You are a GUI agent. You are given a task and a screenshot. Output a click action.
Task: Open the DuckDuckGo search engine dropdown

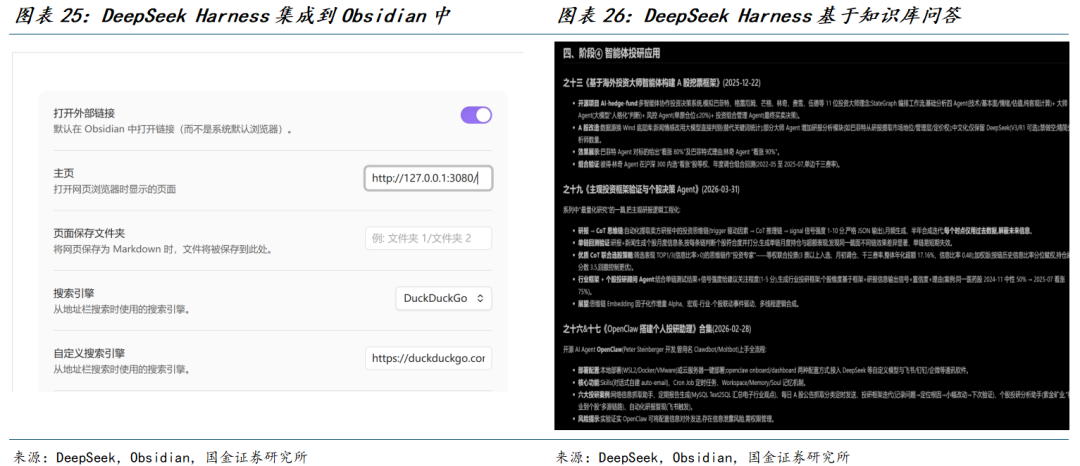click(444, 298)
